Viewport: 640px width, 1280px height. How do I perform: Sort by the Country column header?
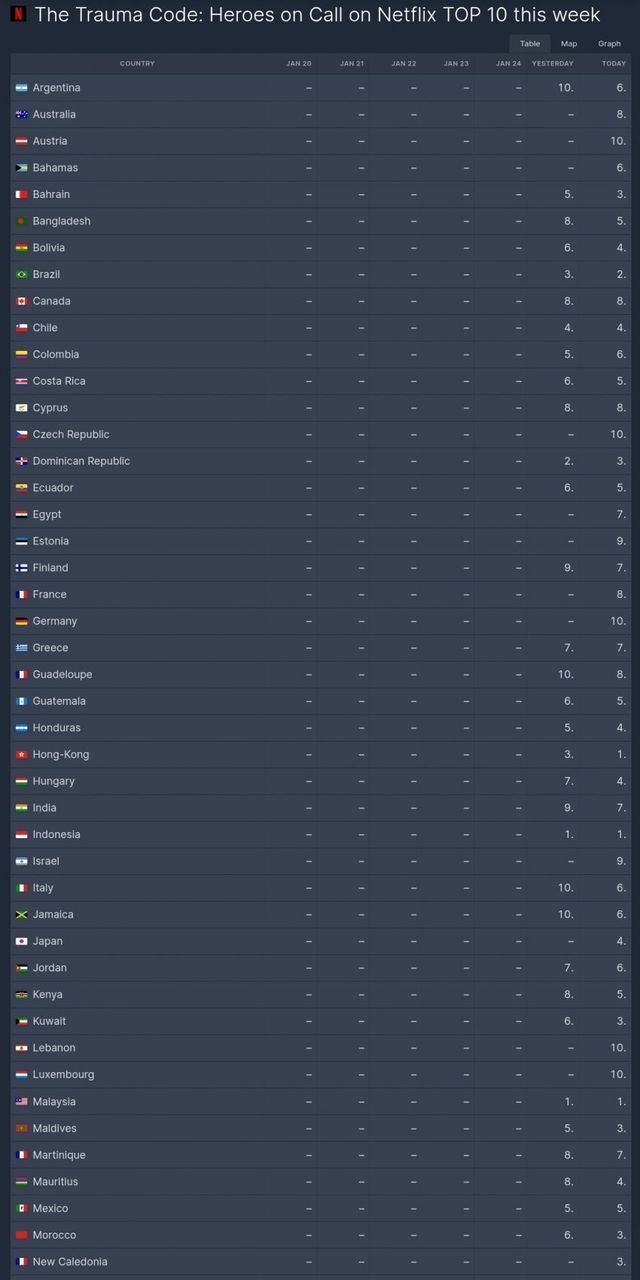137,64
